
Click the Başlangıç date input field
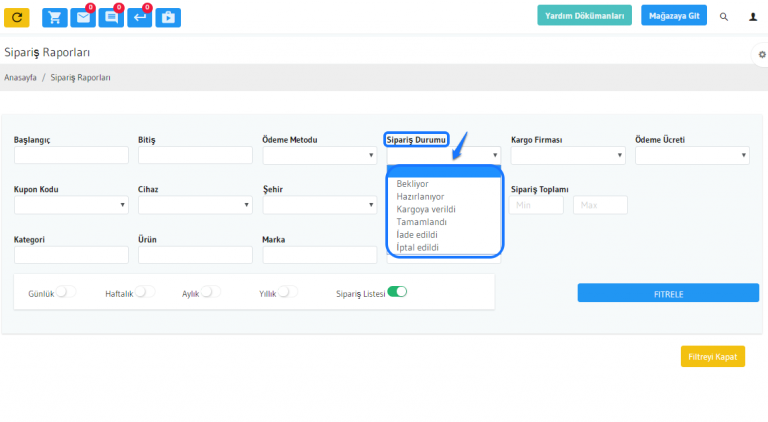71,155
